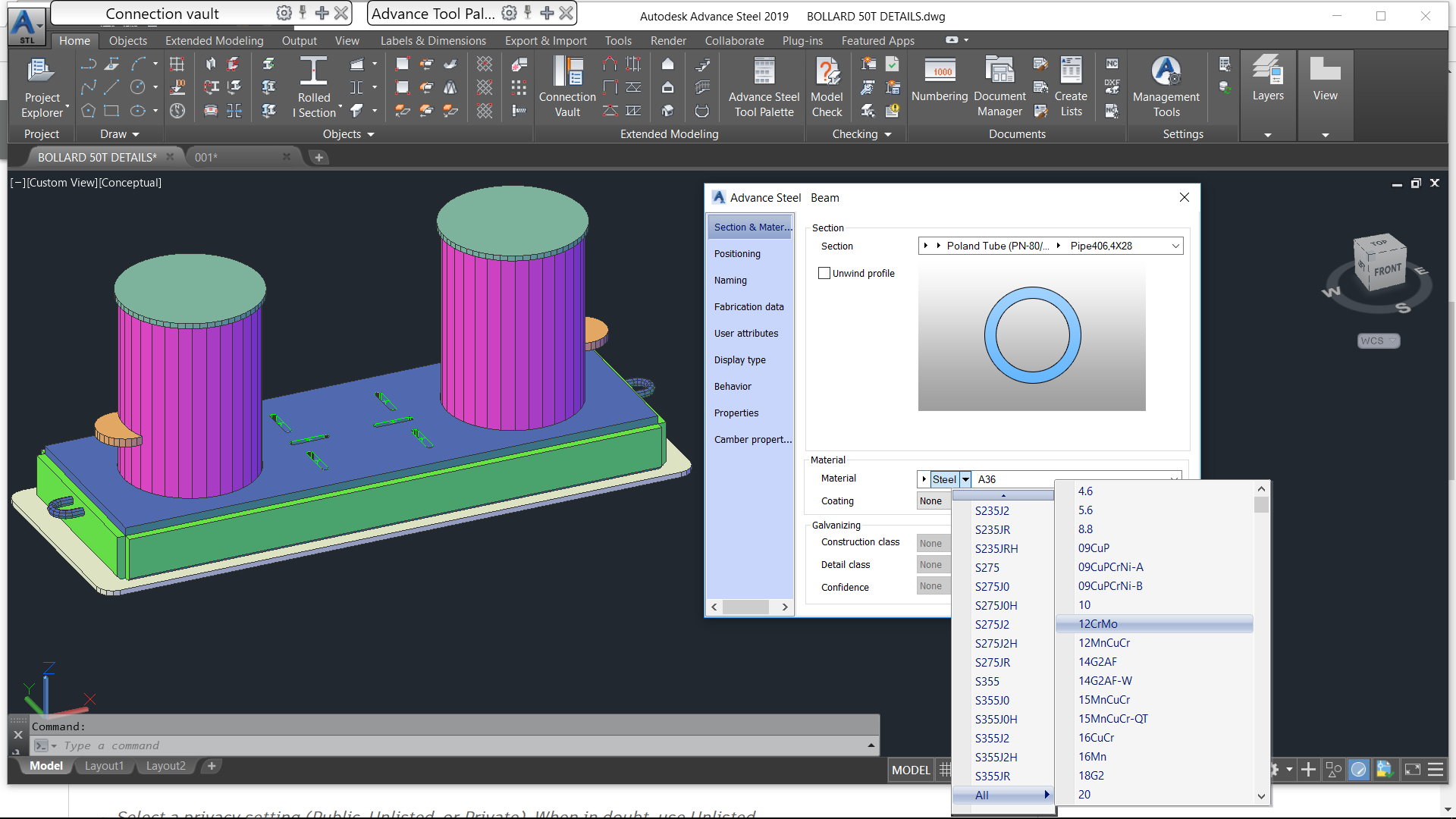The height and width of the screenshot is (819, 1456).
Task: Open the Document Manager
Action: click(999, 88)
